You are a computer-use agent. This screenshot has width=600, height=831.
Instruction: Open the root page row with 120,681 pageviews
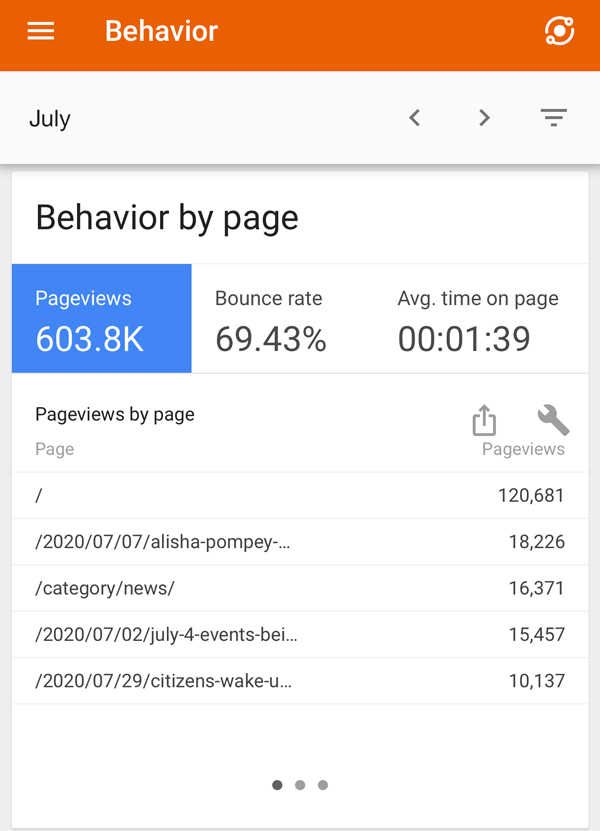[x=300, y=496]
